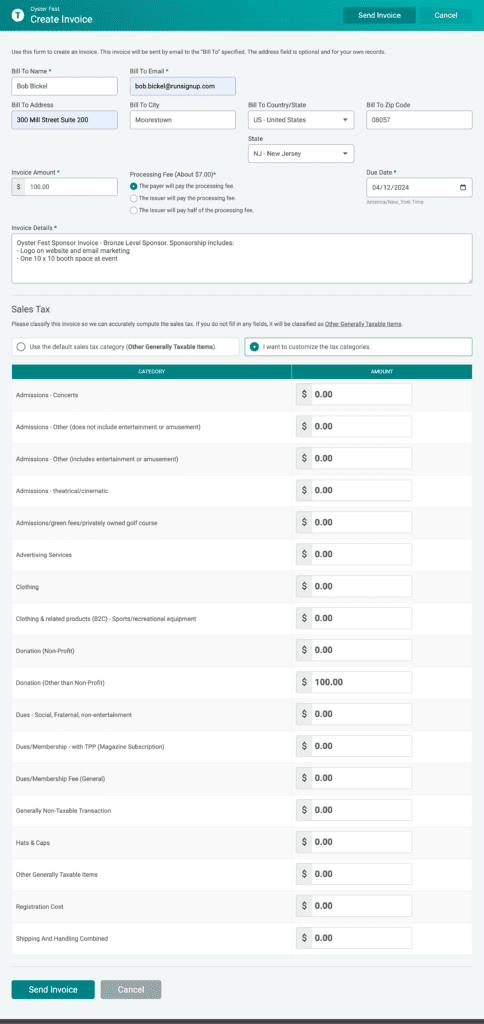484x1024 pixels.
Task: Click the Bill To Zip Code field
Action: coord(419,120)
